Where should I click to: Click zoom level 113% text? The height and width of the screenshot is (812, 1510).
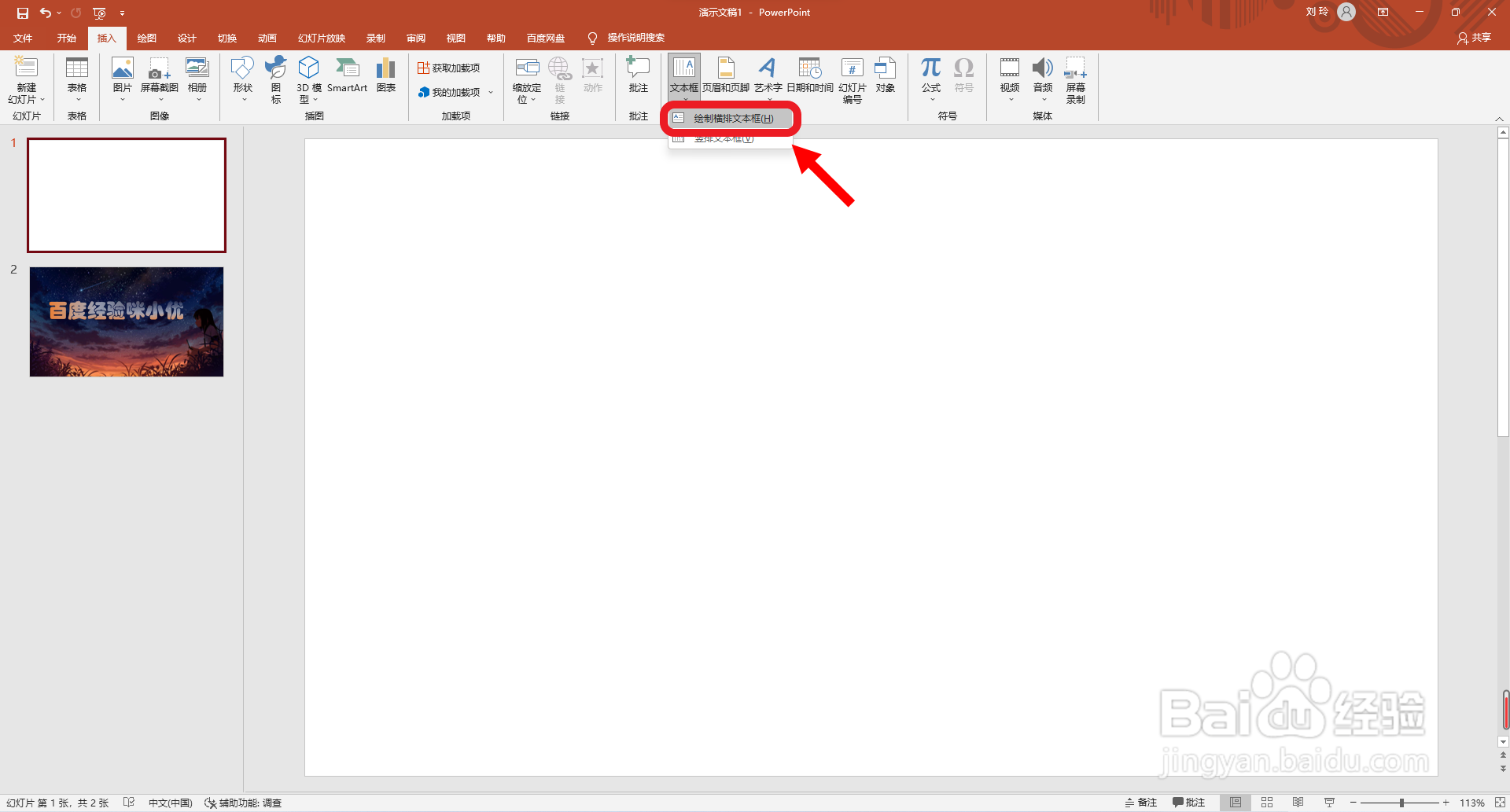click(x=1472, y=803)
